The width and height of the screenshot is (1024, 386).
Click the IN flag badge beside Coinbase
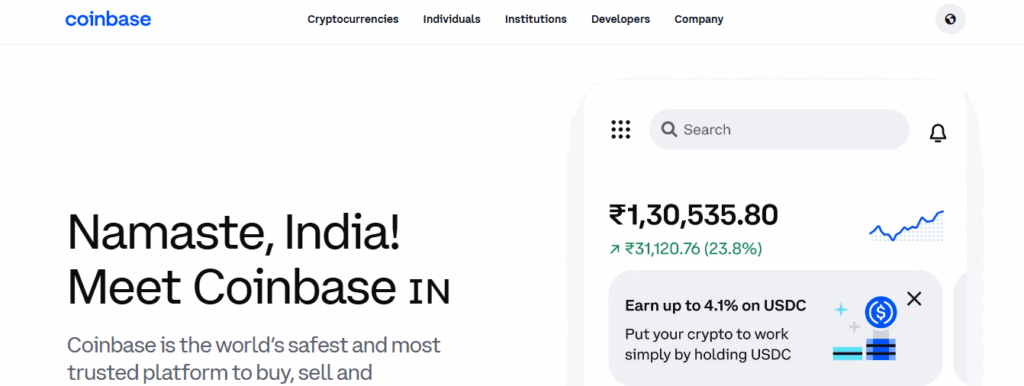pyautogui.click(x=429, y=292)
